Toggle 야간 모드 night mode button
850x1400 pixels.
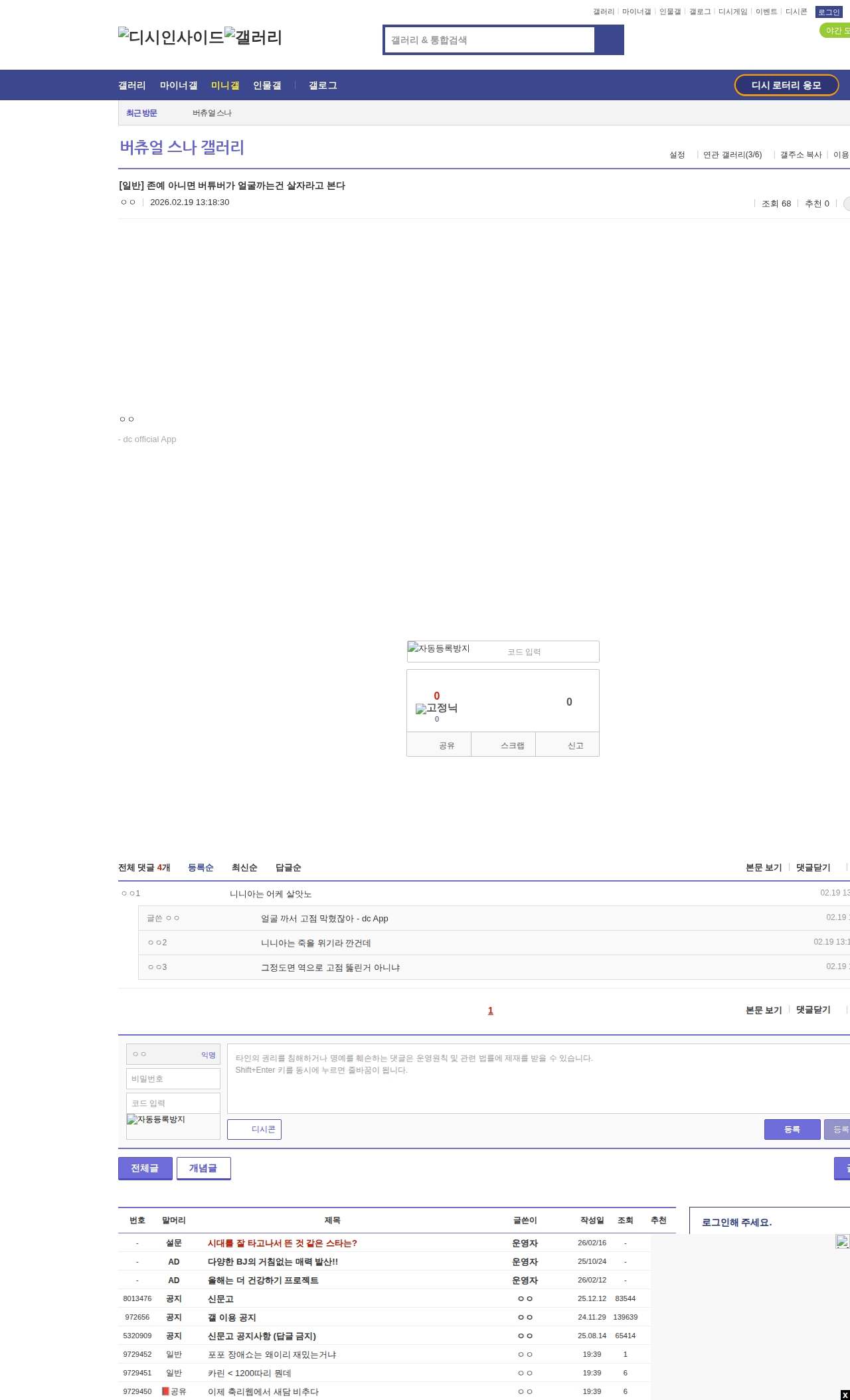(835, 31)
